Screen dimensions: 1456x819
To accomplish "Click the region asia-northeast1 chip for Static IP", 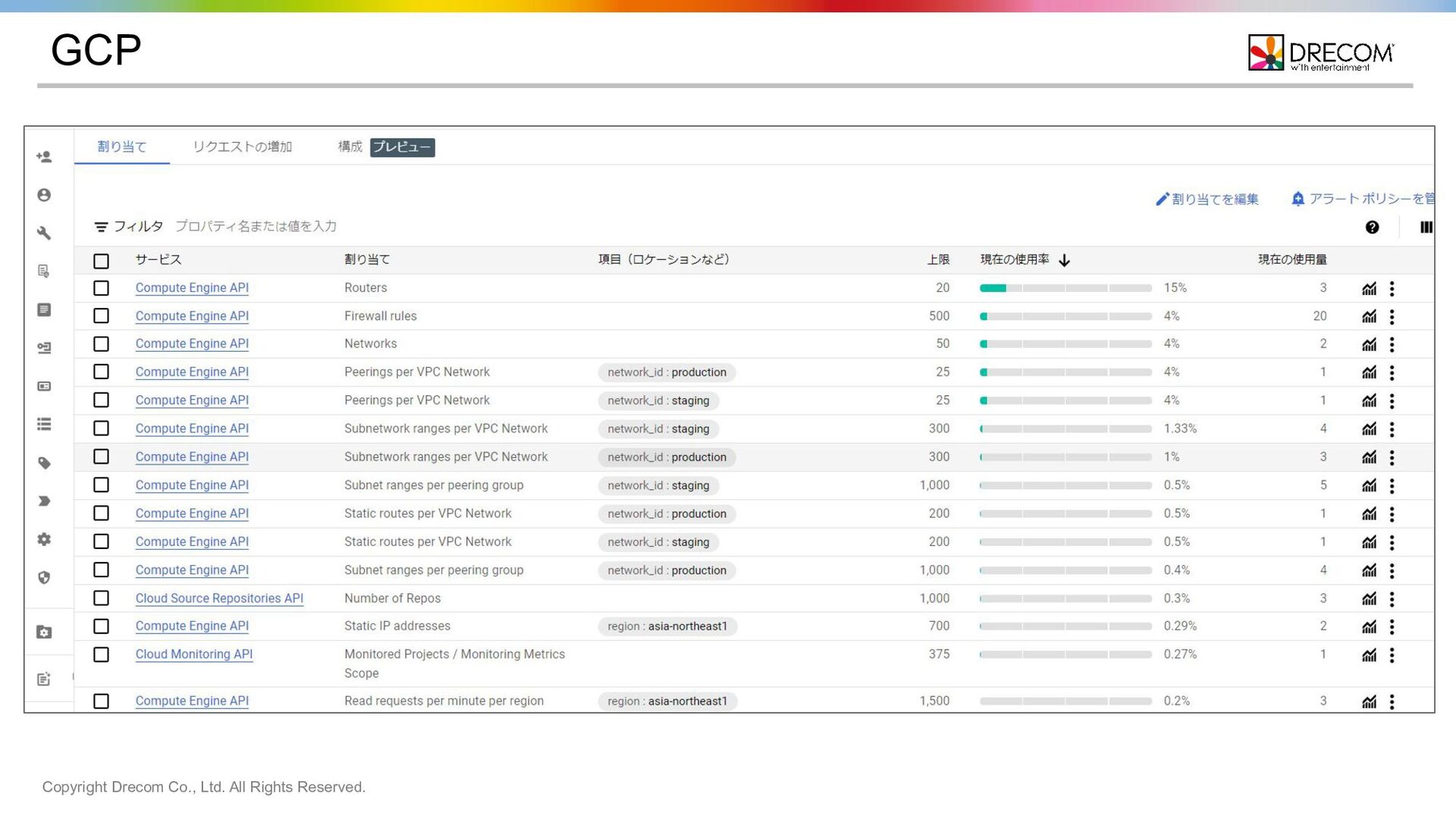I will click(667, 626).
